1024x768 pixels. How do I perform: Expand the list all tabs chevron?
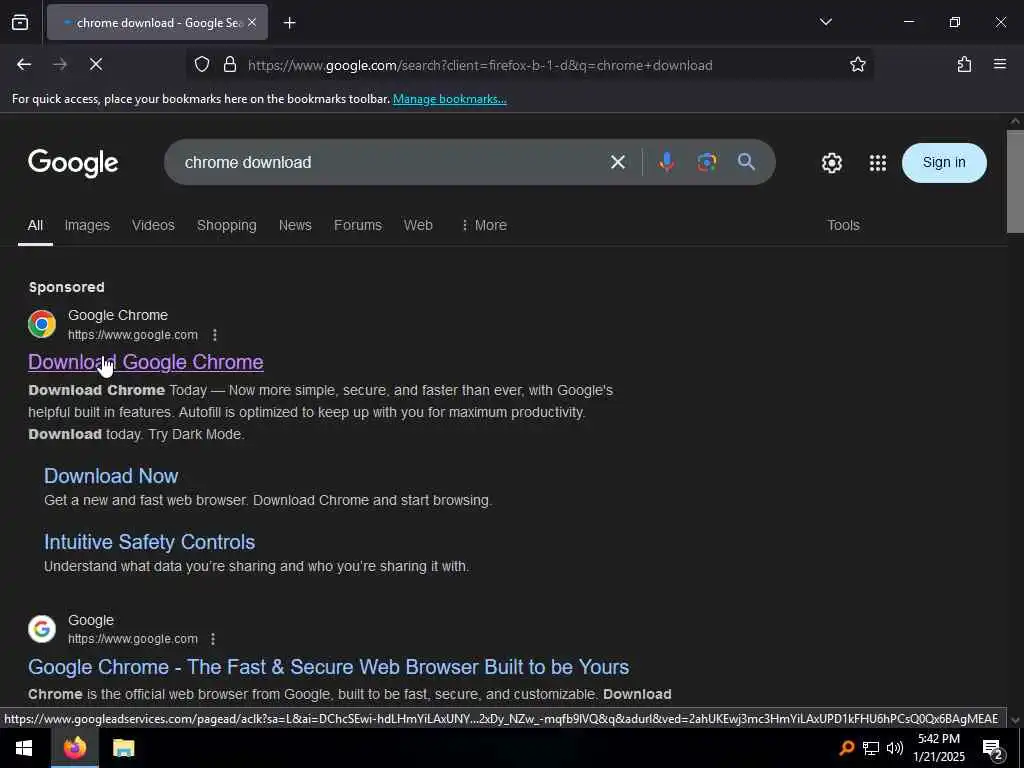825,22
